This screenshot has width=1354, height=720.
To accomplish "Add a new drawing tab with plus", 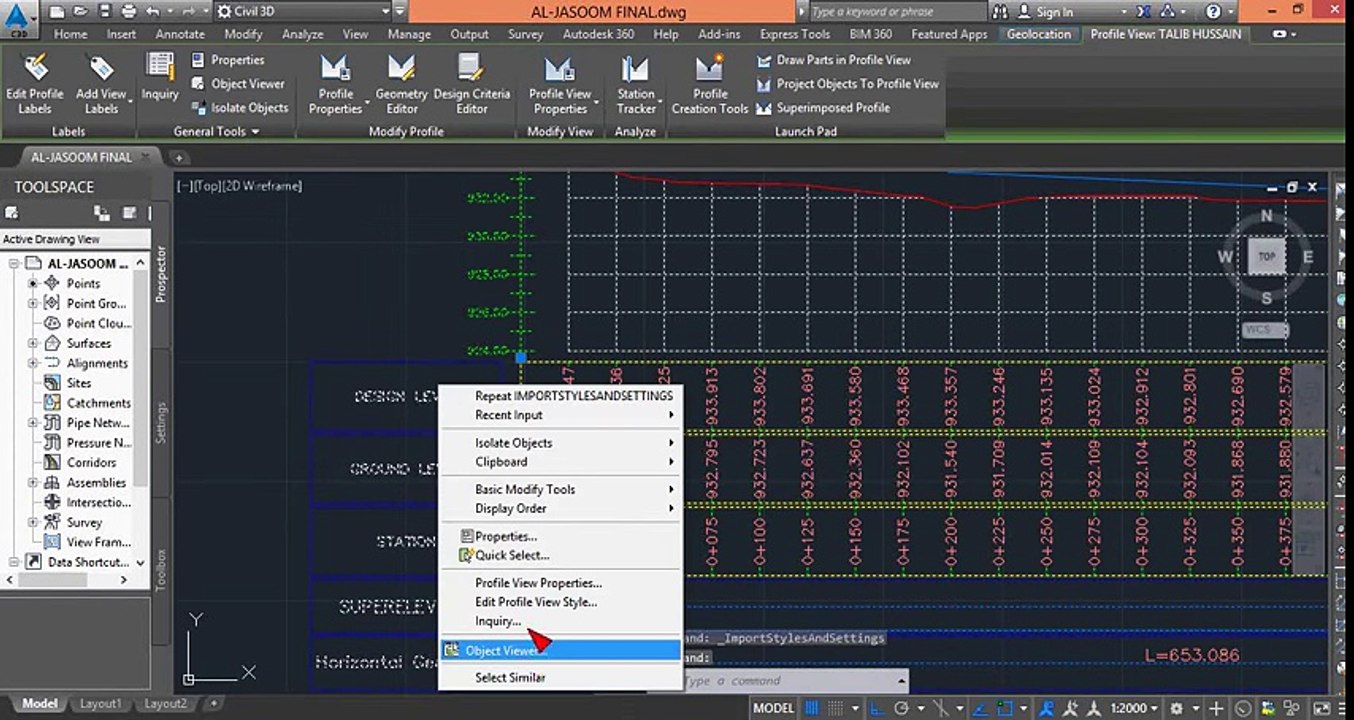I will pos(179,158).
